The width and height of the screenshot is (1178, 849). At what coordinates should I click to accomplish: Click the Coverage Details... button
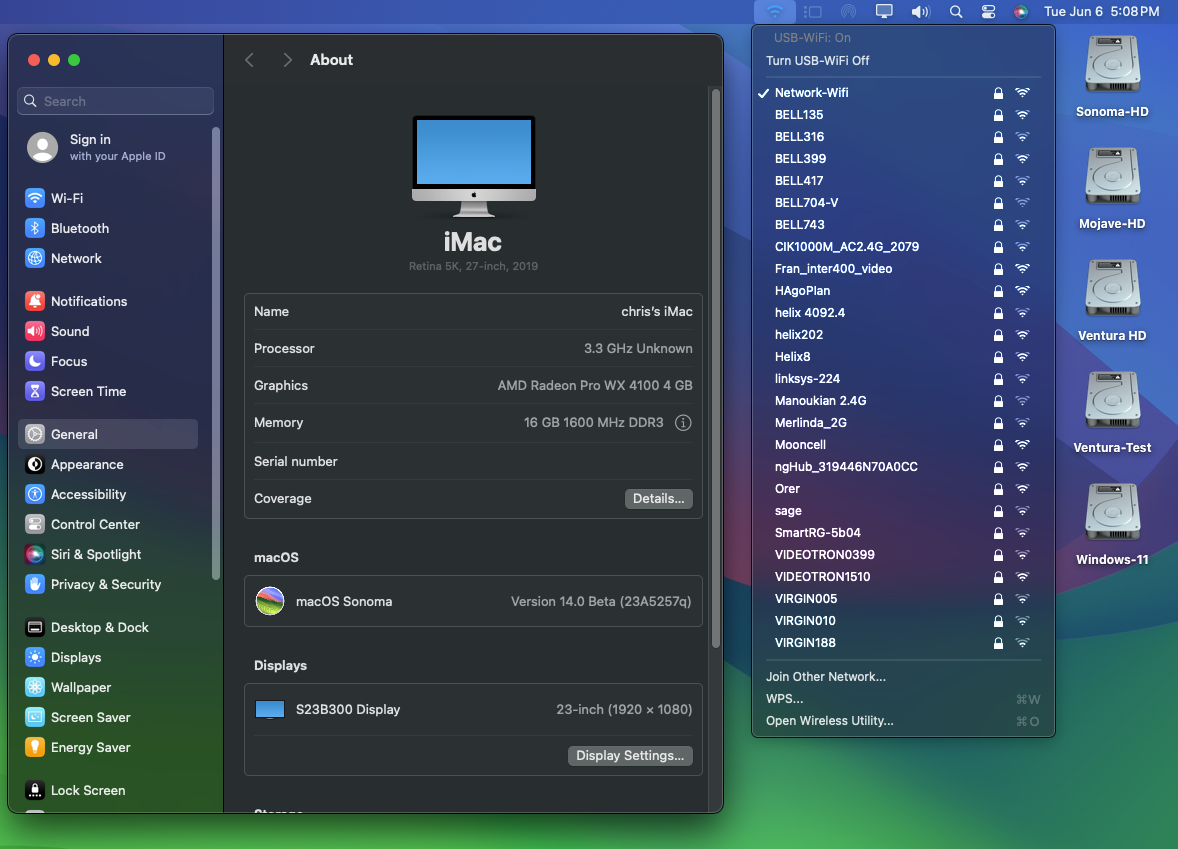coord(658,498)
